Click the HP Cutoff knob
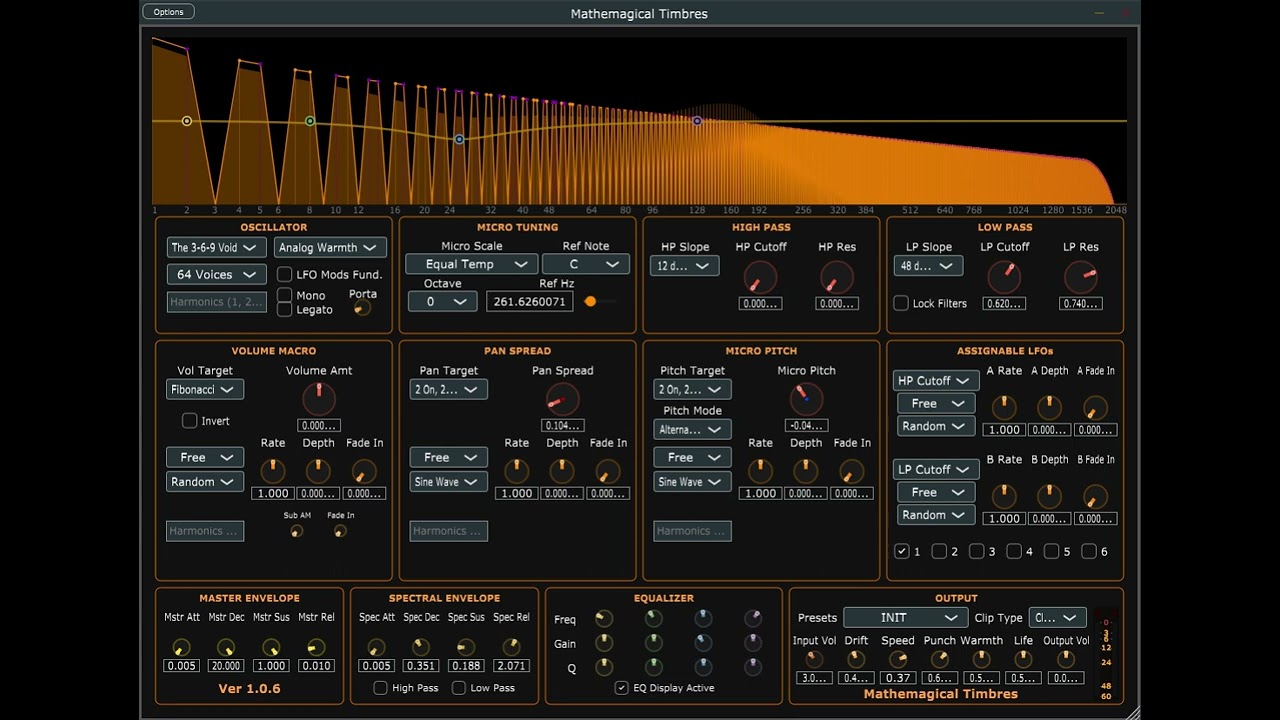This screenshot has width=1280, height=720. point(760,277)
